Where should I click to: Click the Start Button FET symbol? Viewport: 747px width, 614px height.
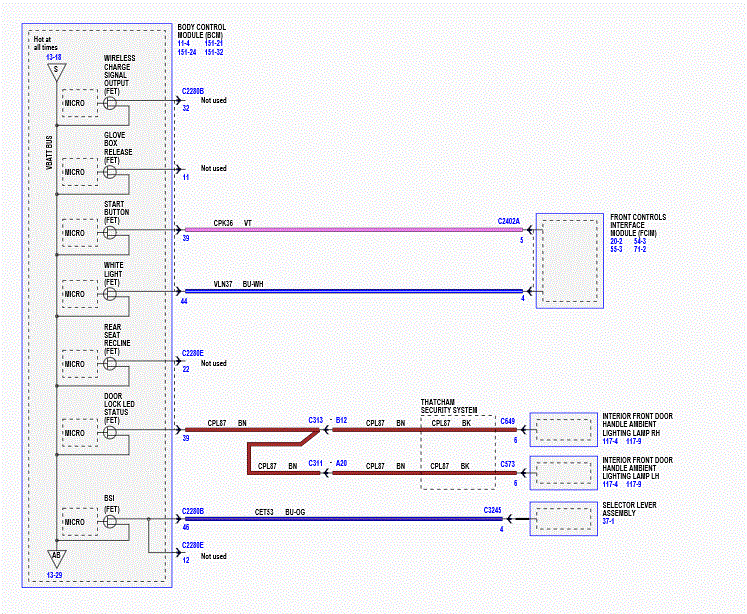point(110,232)
